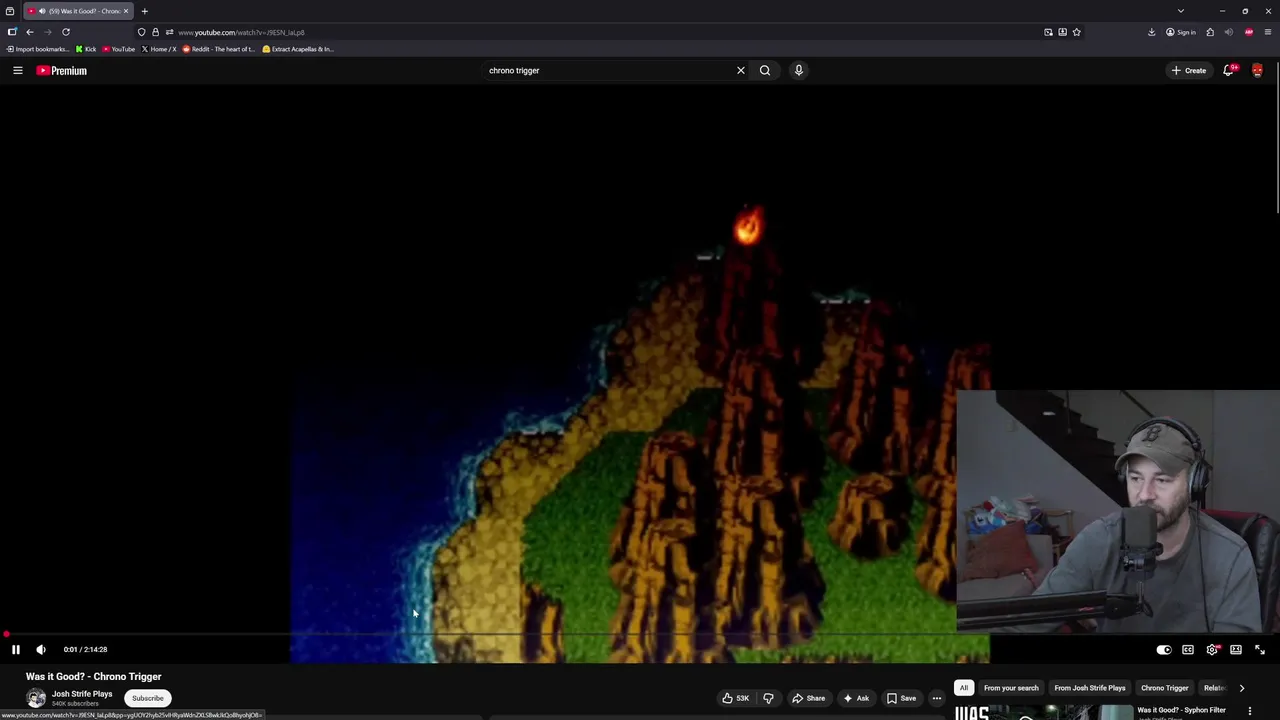The width and height of the screenshot is (1280, 720).
Task: Go to YouTube Premium home logo
Action: pos(62,70)
